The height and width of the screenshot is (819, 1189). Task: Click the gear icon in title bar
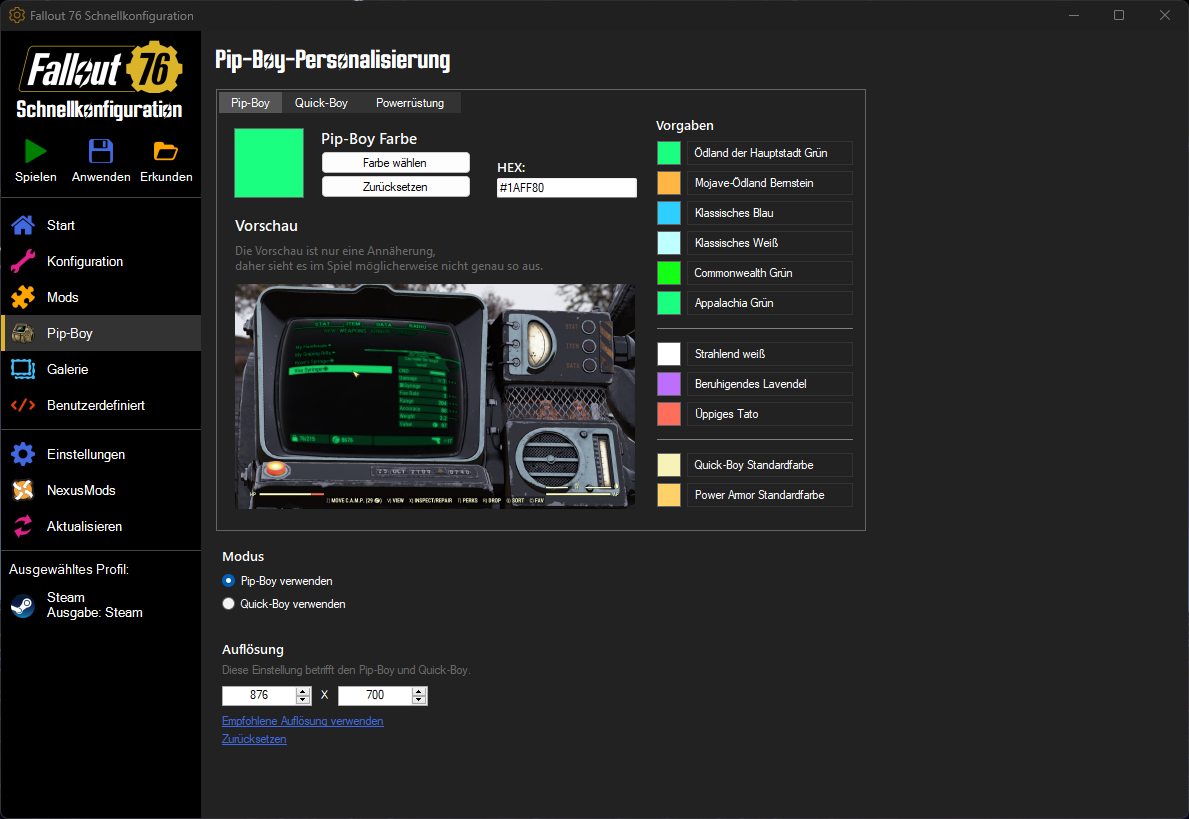coord(17,15)
